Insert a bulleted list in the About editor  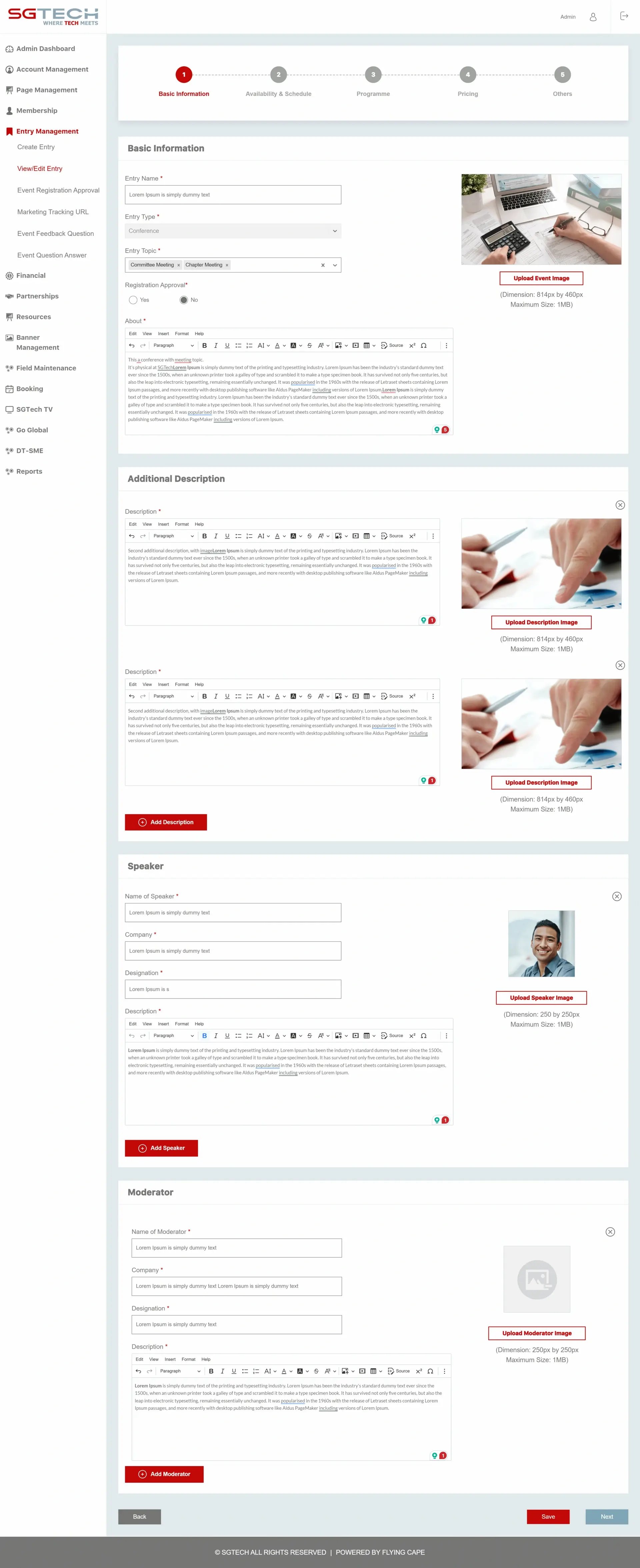point(239,345)
